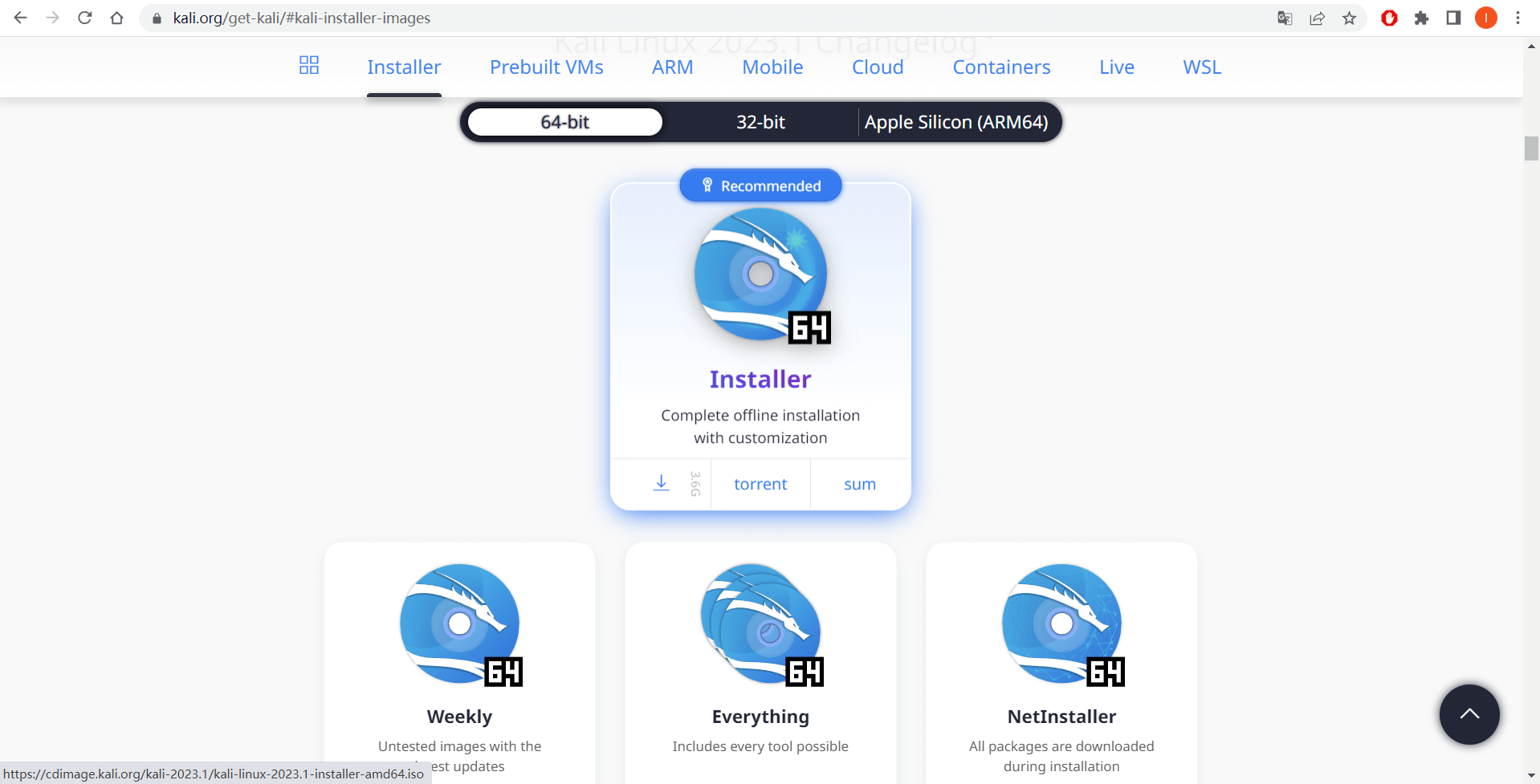Switch to the Containers tab
Screen dimensions: 1540x784
point(1001,67)
